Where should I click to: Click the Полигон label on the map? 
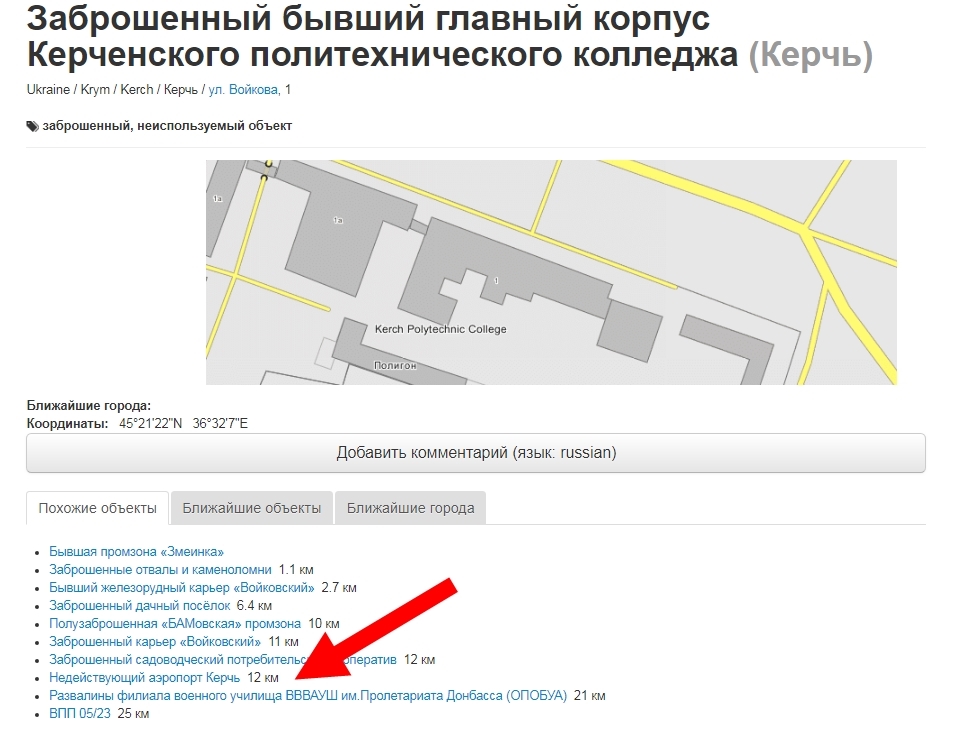click(395, 366)
